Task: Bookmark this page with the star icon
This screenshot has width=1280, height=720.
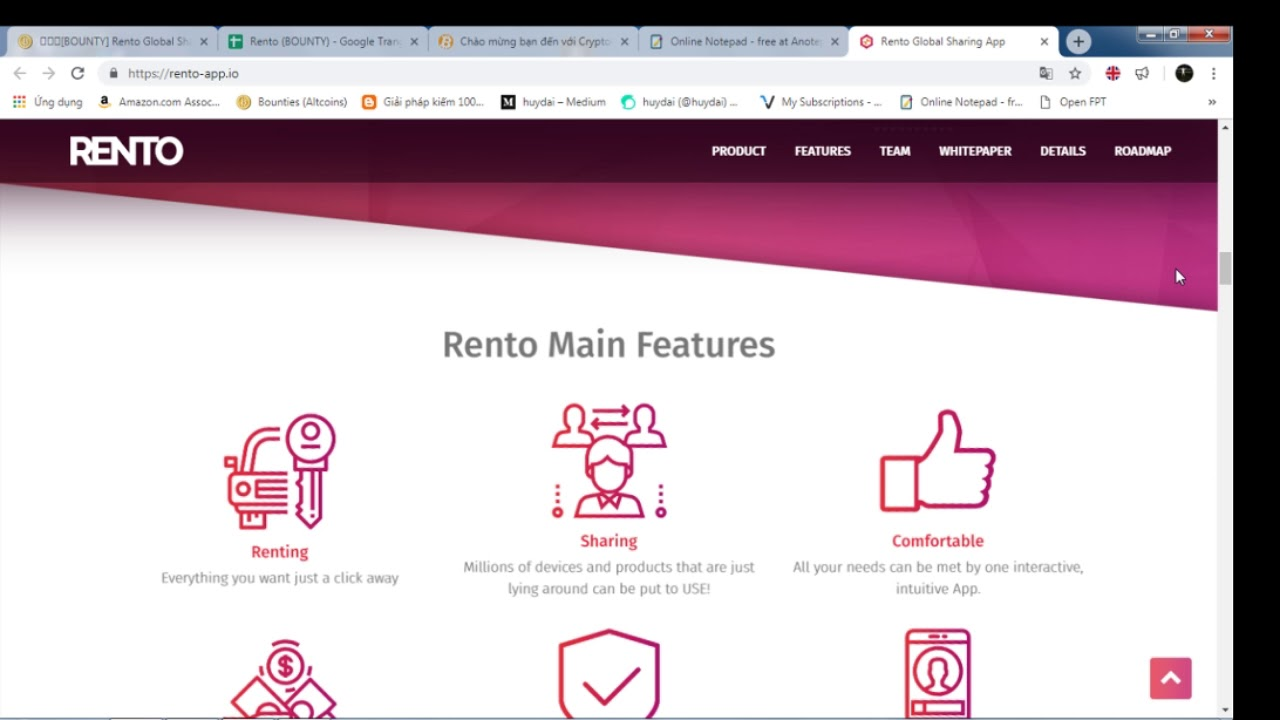Action: (x=1075, y=73)
